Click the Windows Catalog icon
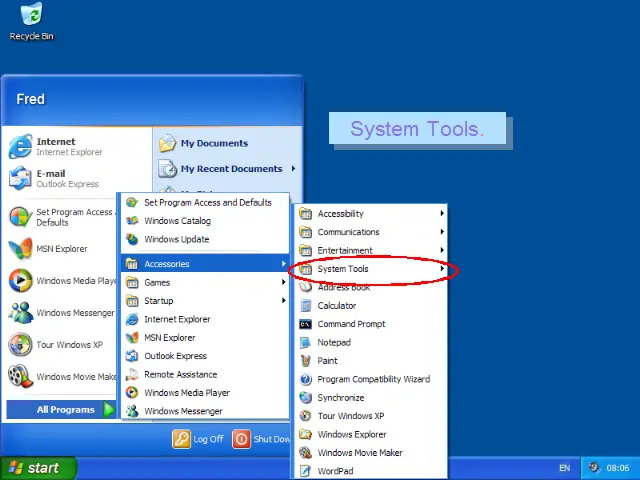This screenshot has width=640, height=480. [132, 221]
